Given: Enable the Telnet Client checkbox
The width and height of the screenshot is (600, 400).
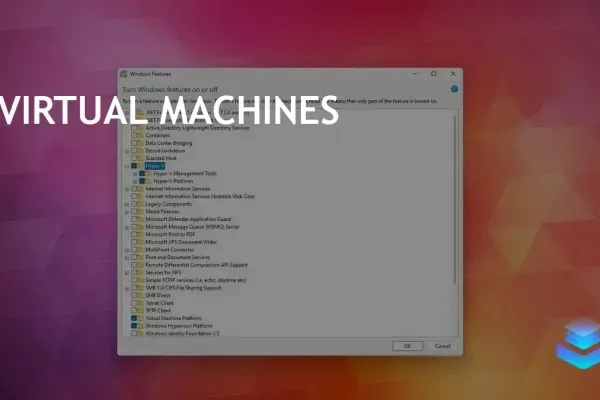Looking at the screenshot, I should [134, 303].
